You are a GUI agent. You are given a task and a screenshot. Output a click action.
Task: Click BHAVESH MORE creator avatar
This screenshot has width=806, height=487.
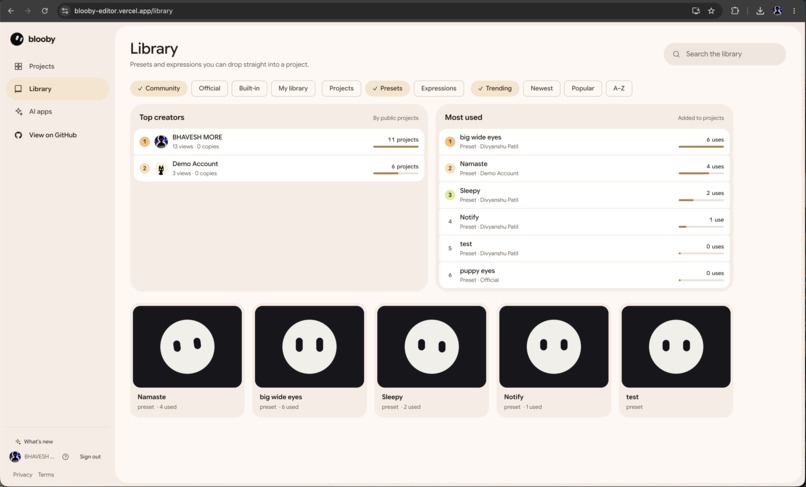tap(161, 141)
